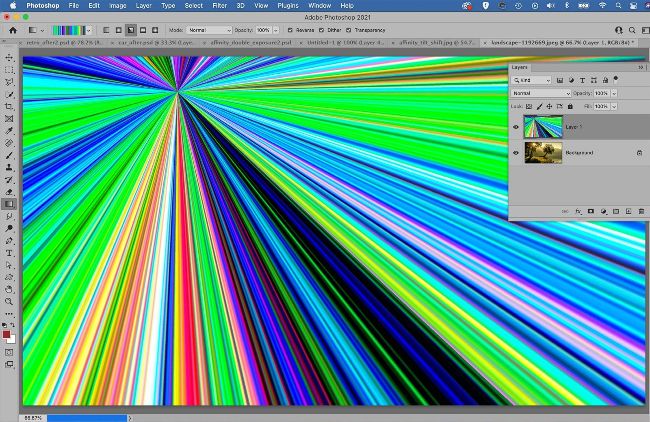This screenshot has width=650, height=422.
Task: Choose the Angle Gradient style icon
Action: (131, 30)
